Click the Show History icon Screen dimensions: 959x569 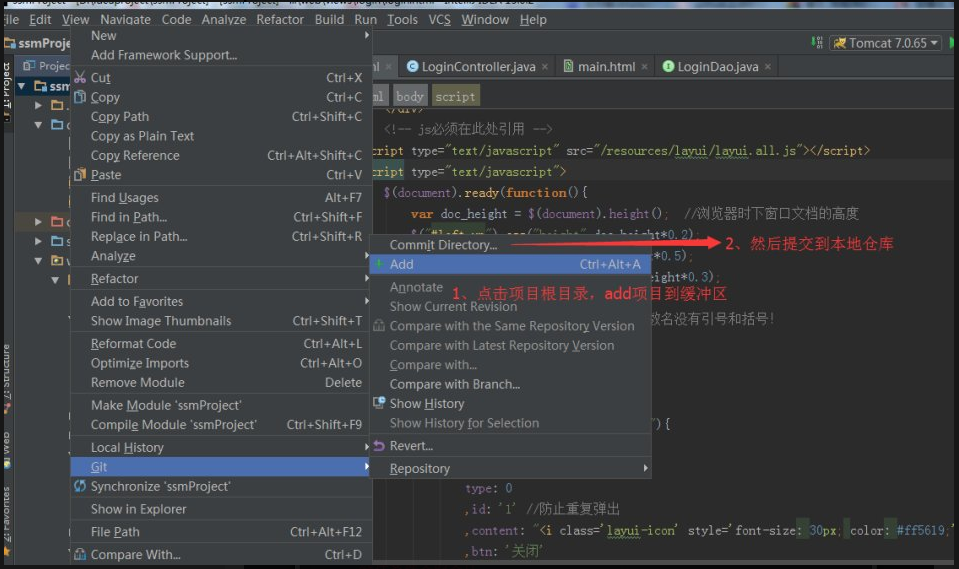[x=379, y=403]
